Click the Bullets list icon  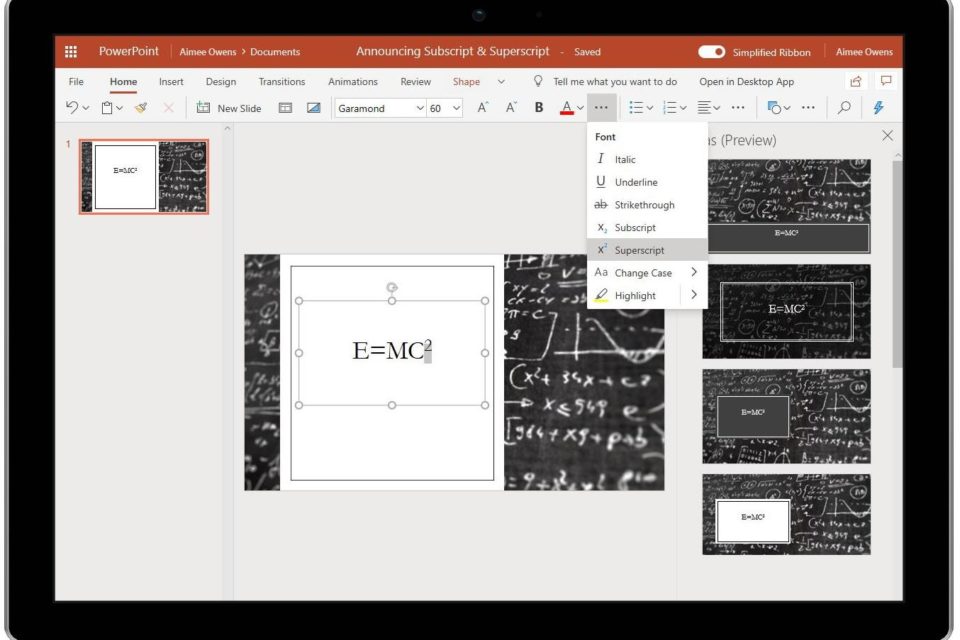click(x=636, y=108)
